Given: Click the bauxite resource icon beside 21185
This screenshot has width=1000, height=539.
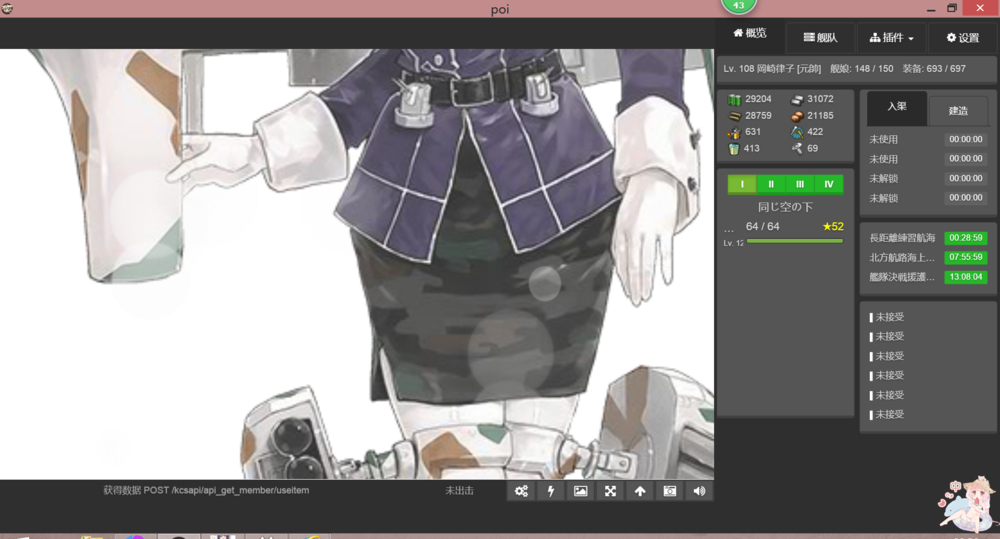Looking at the screenshot, I should pyautogui.click(x=797, y=115).
